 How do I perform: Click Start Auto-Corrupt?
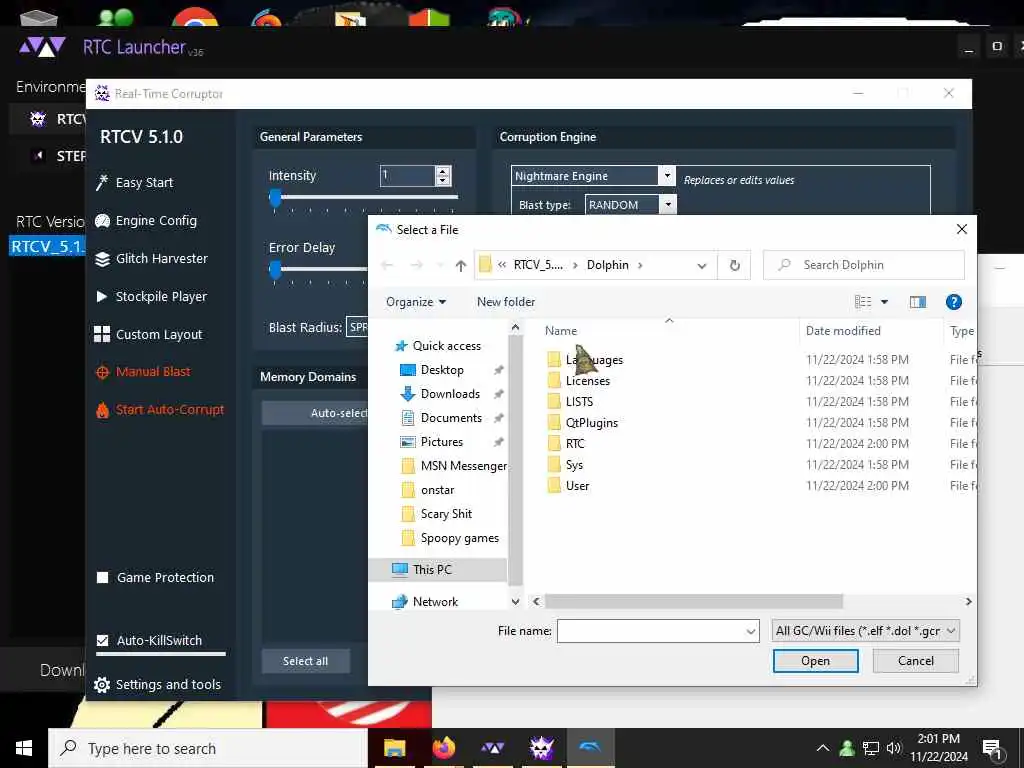170,409
